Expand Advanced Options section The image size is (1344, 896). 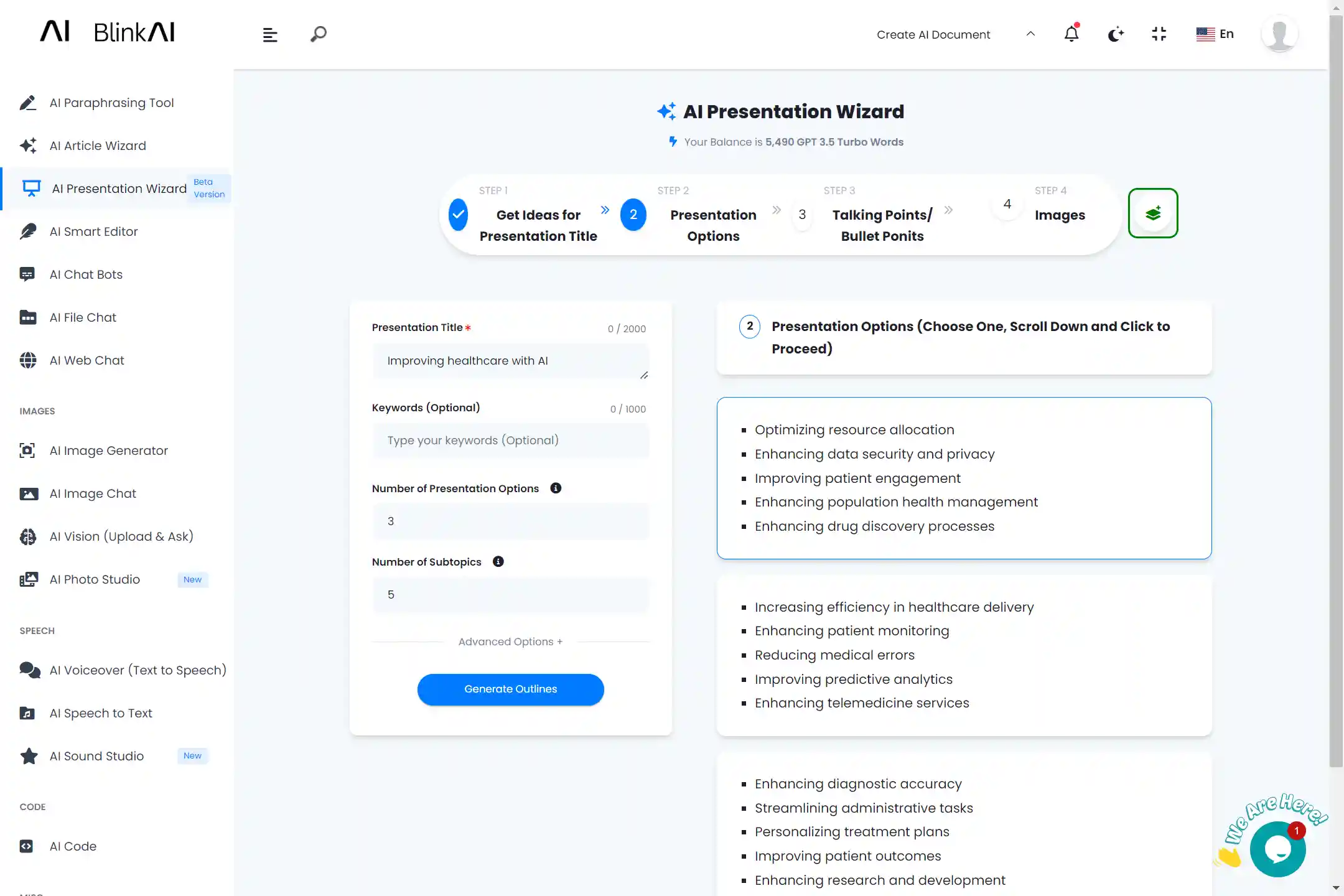(510, 642)
